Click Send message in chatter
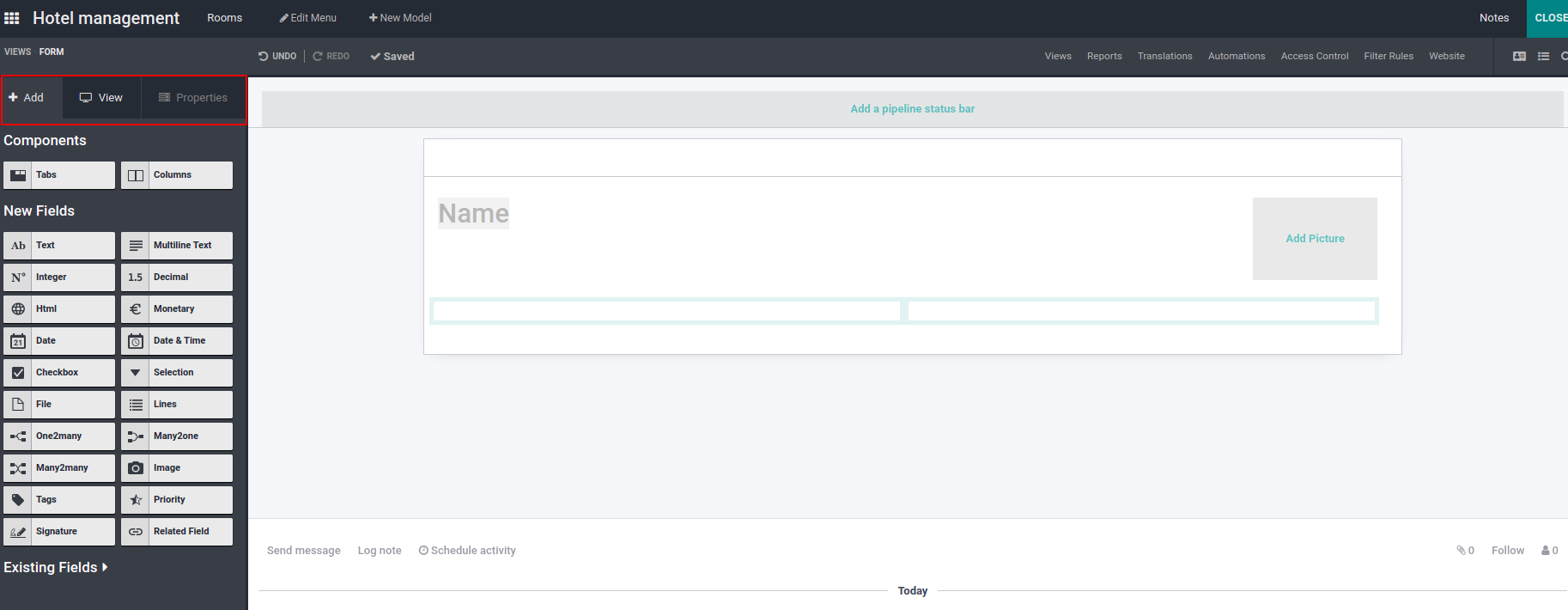 (304, 551)
